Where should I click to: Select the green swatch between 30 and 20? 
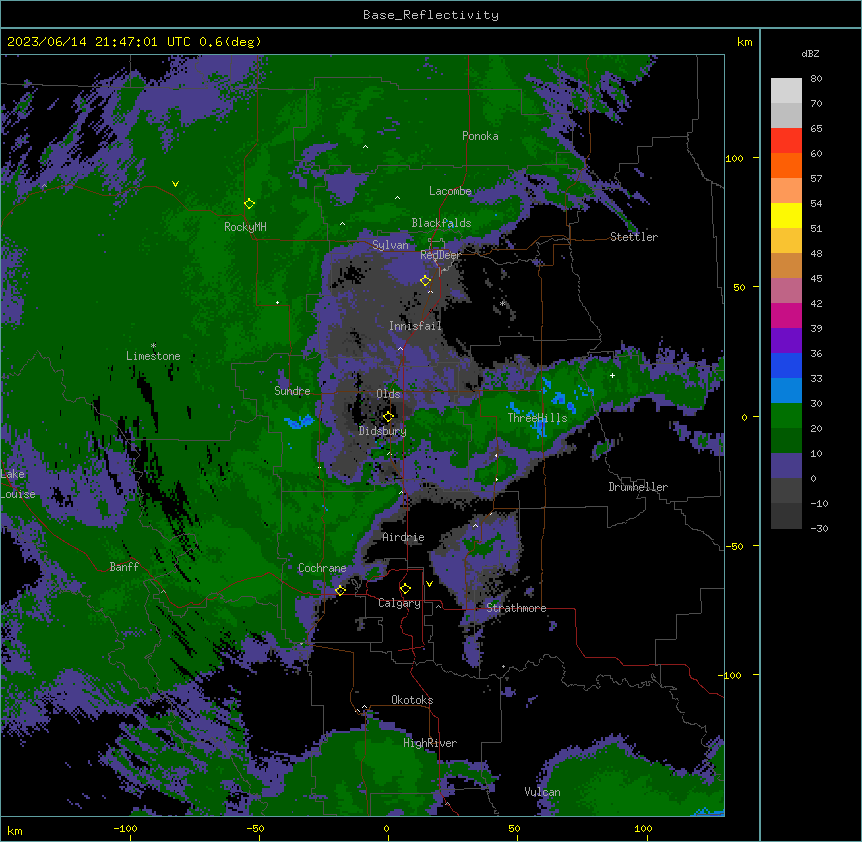click(x=786, y=416)
